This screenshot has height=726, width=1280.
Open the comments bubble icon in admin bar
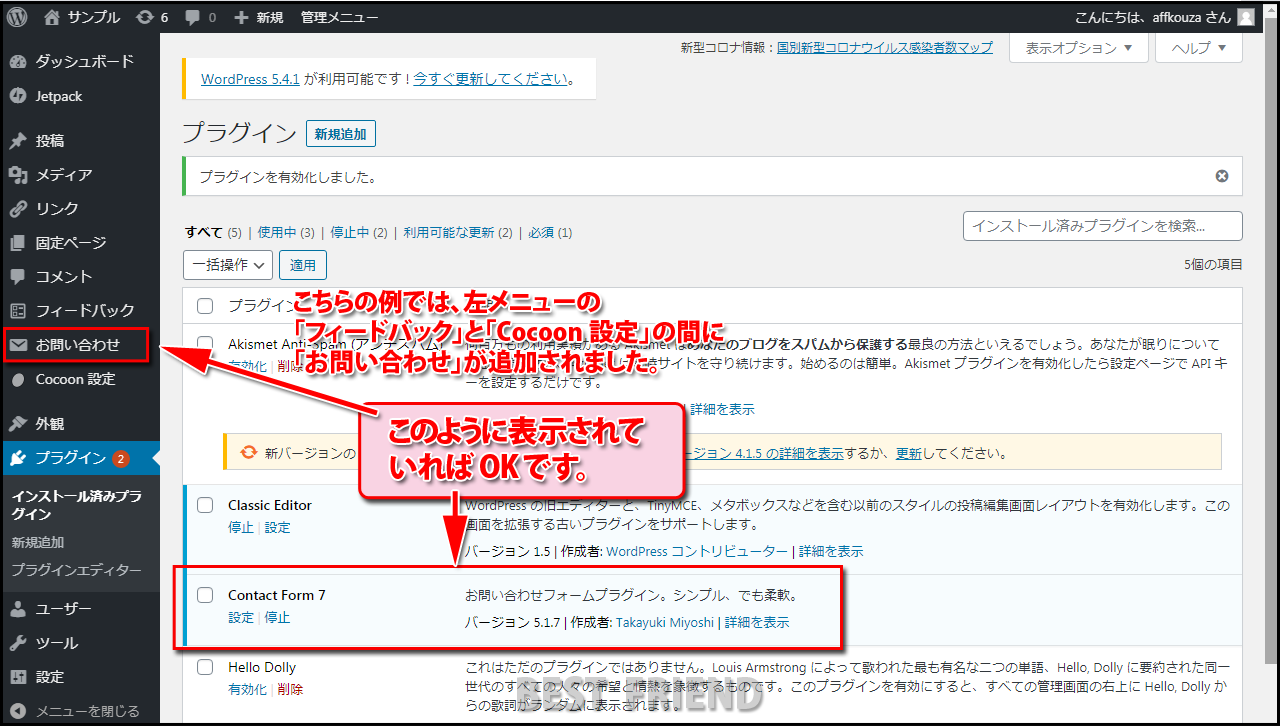(x=191, y=17)
